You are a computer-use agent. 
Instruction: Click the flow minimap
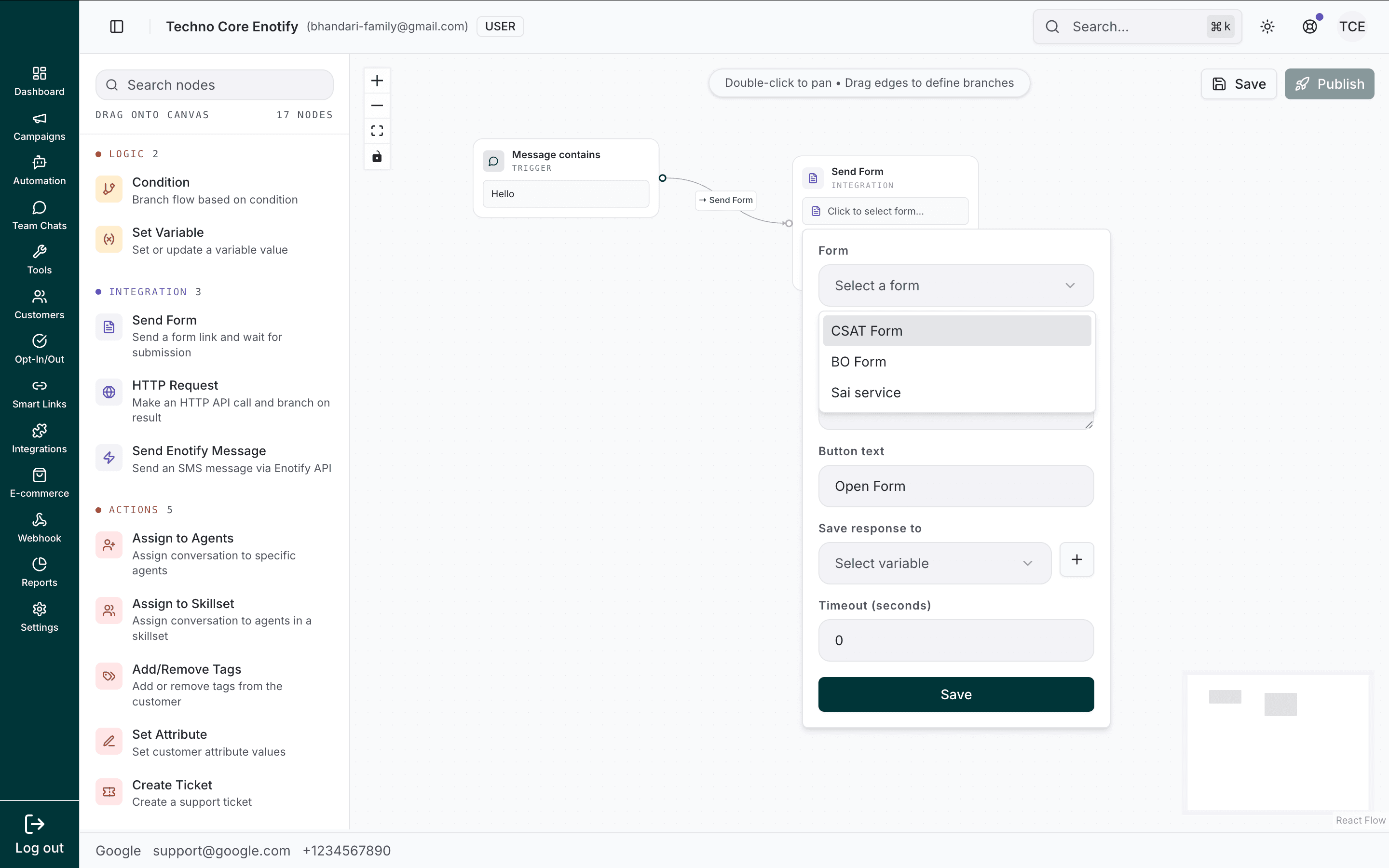click(1278, 742)
